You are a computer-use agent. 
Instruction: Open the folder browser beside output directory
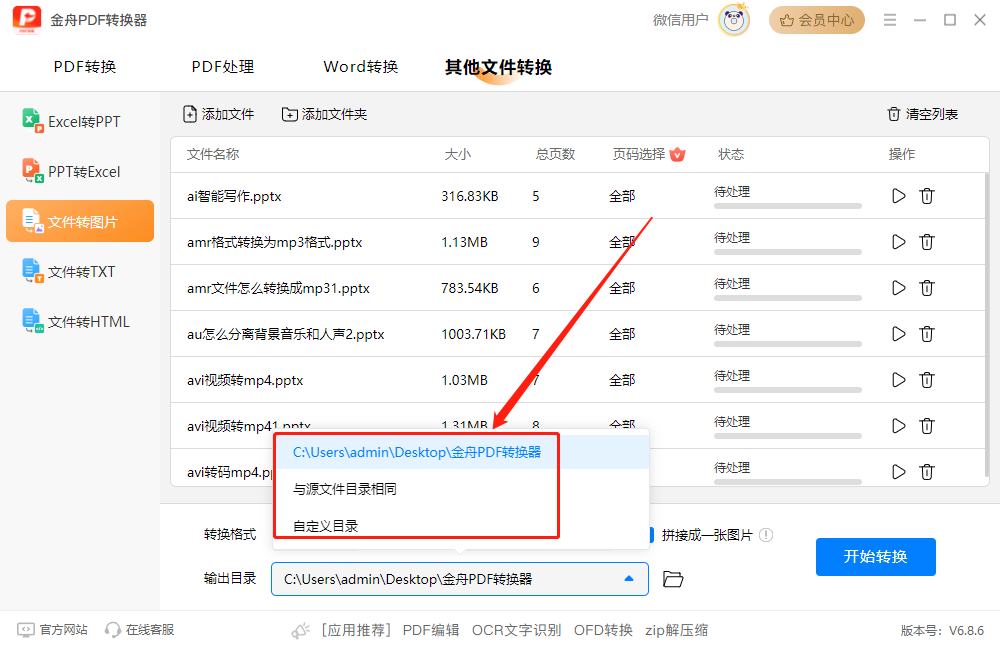672,578
